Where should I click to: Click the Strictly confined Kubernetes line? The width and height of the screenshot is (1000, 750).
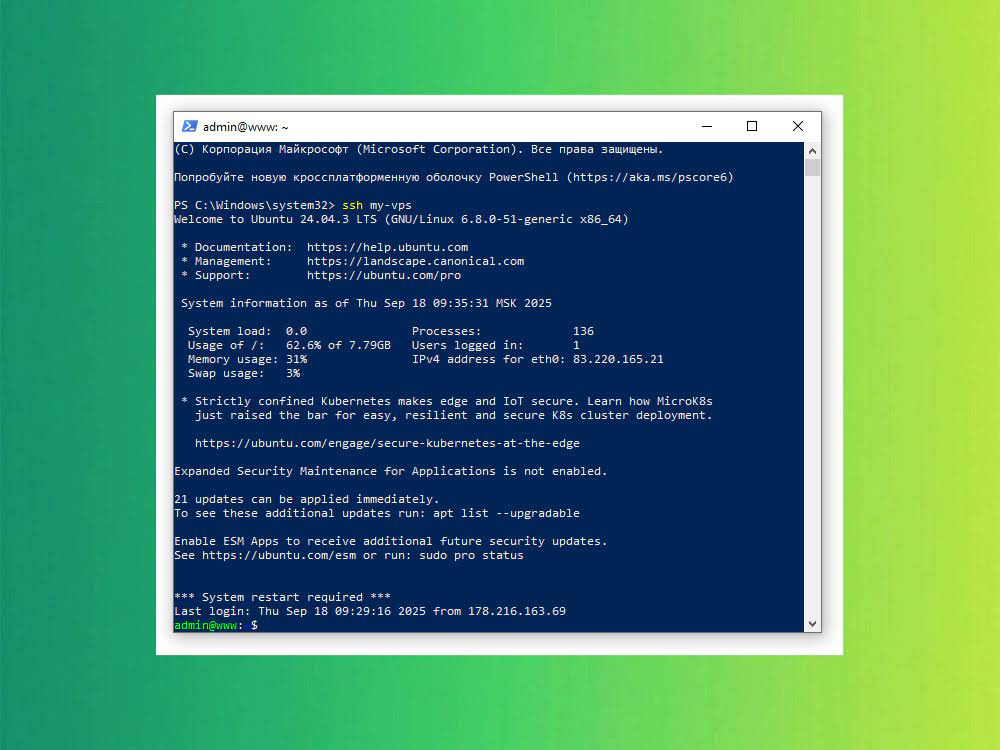coord(446,402)
